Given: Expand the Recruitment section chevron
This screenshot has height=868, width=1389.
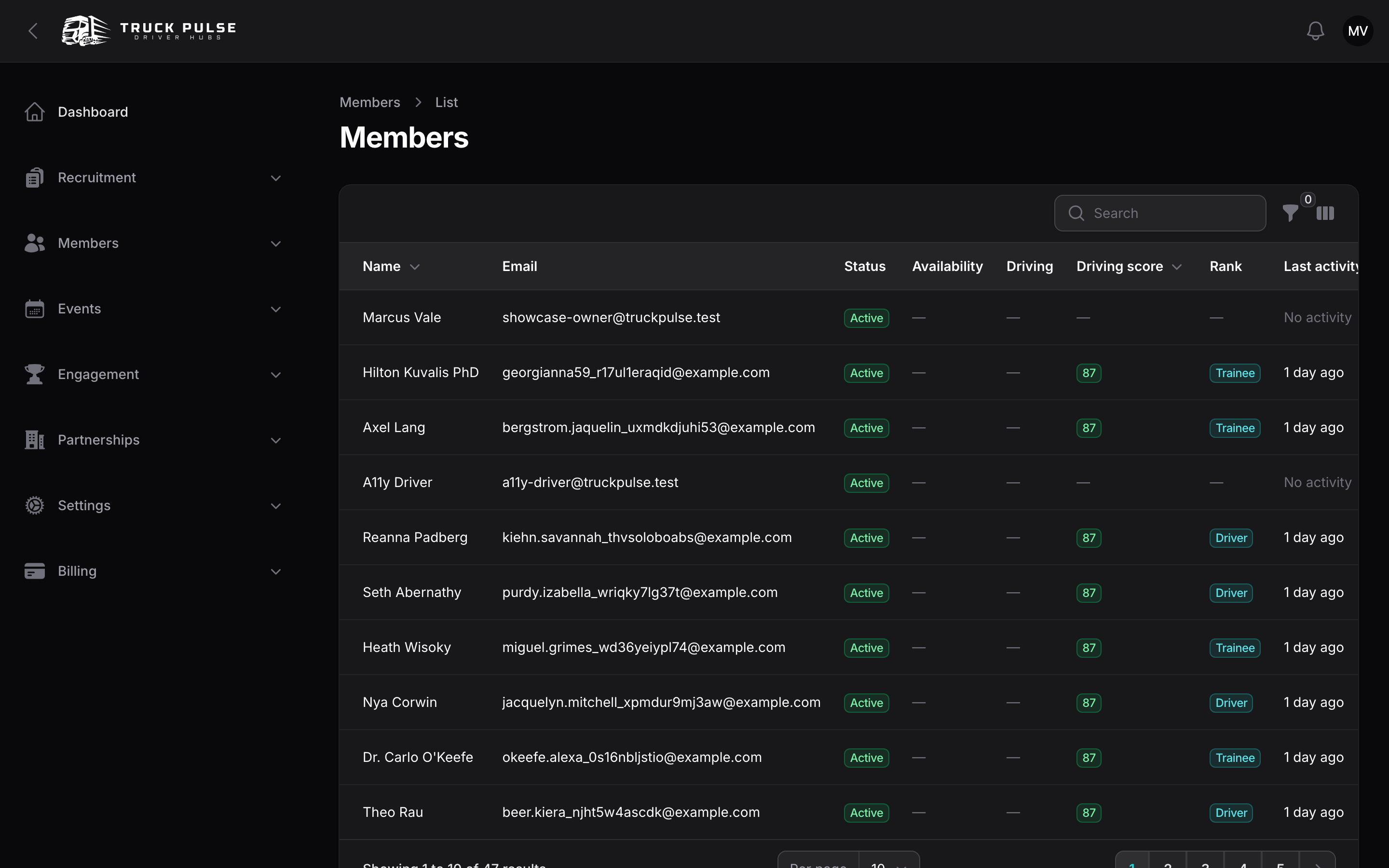Looking at the screenshot, I should point(275,178).
